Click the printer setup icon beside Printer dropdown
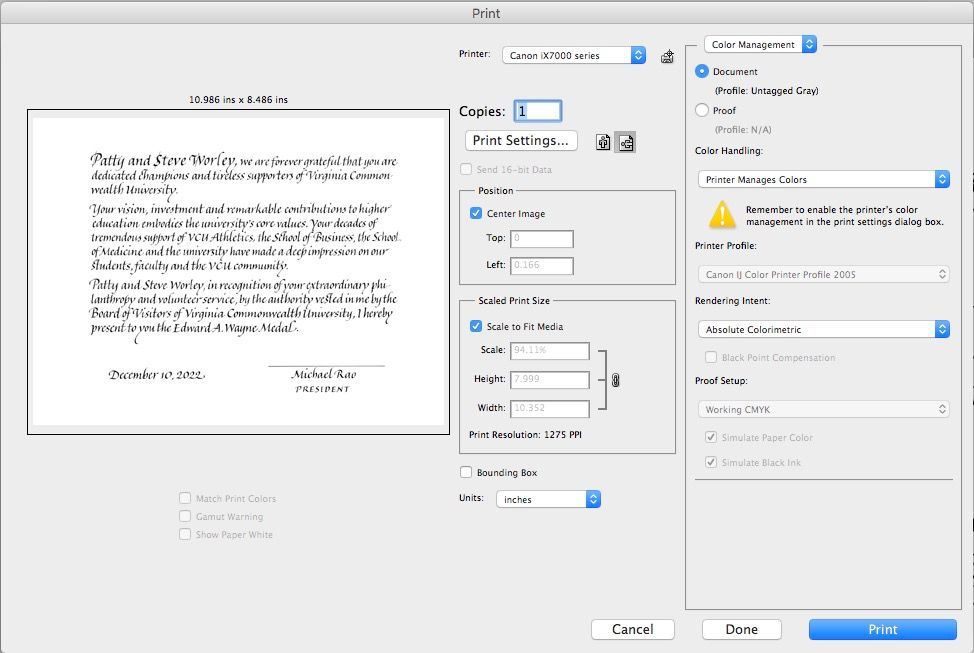974x653 pixels. coord(667,56)
